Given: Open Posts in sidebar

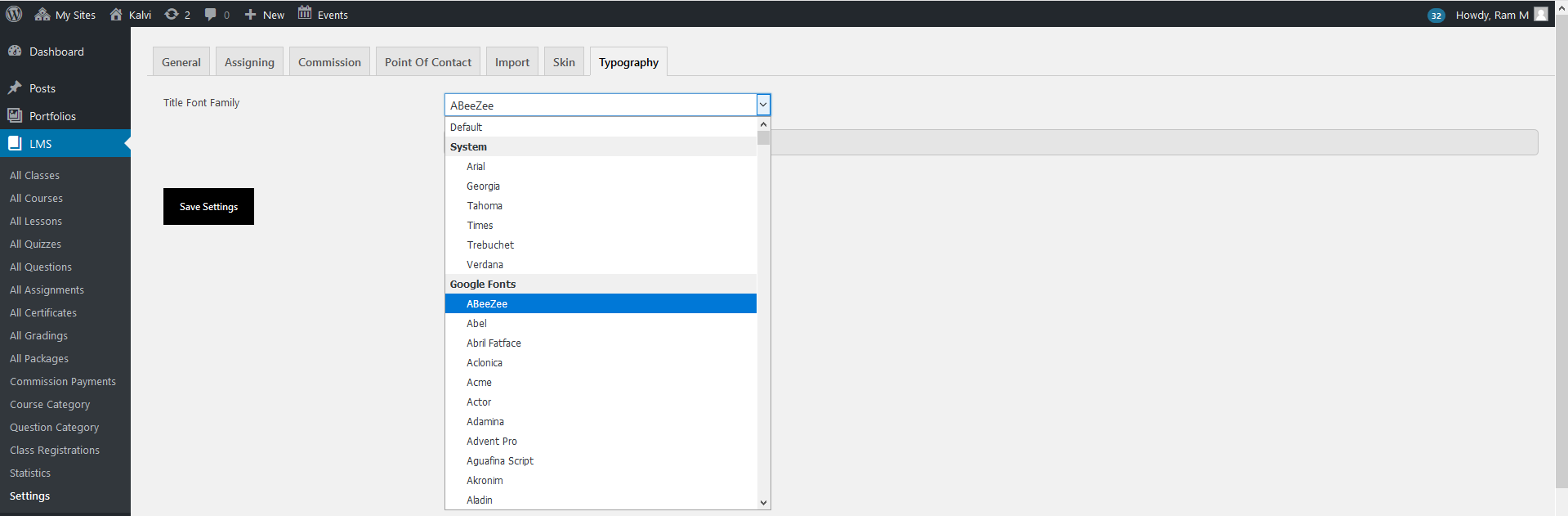Looking at the screenshot, I should coord(65,88).
